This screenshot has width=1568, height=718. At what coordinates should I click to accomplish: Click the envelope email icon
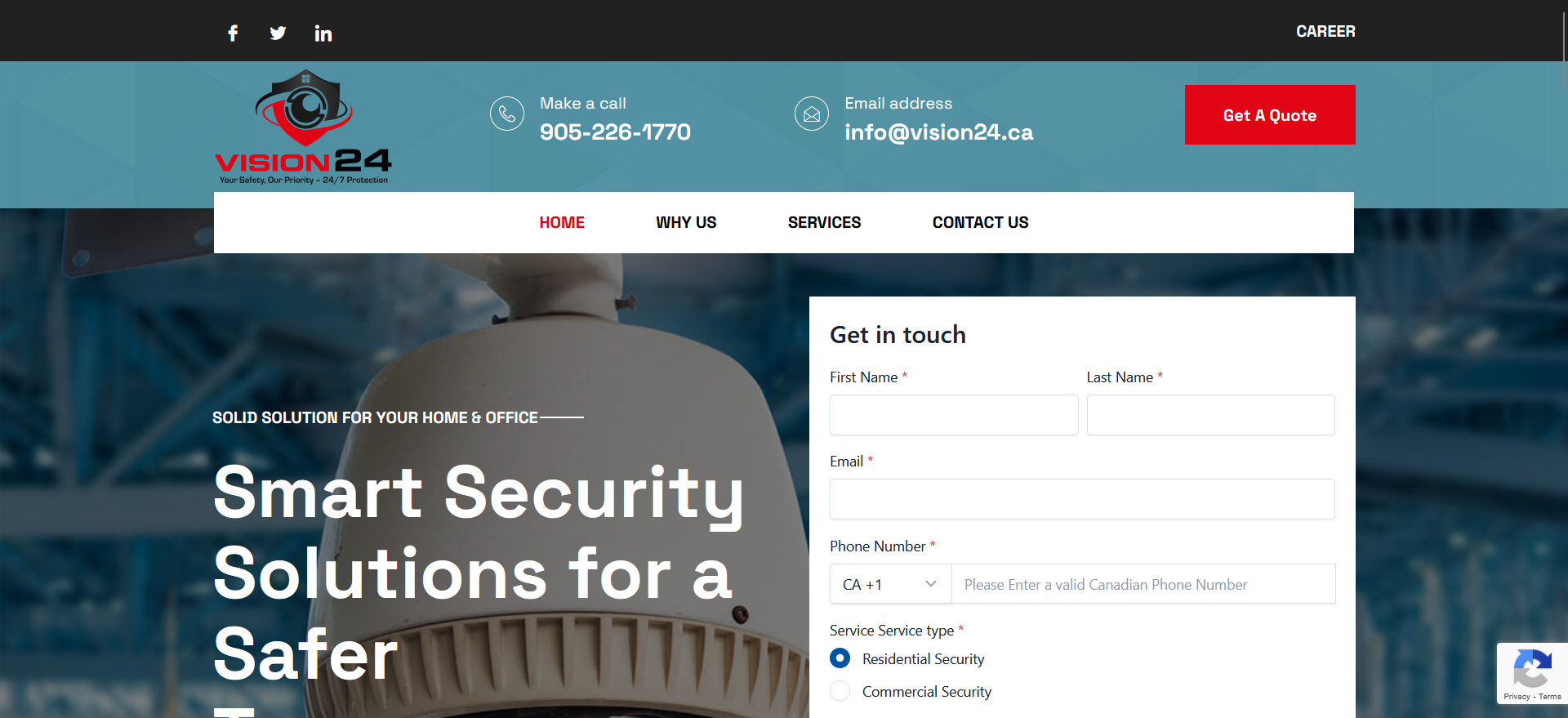(x=812, y=114)
